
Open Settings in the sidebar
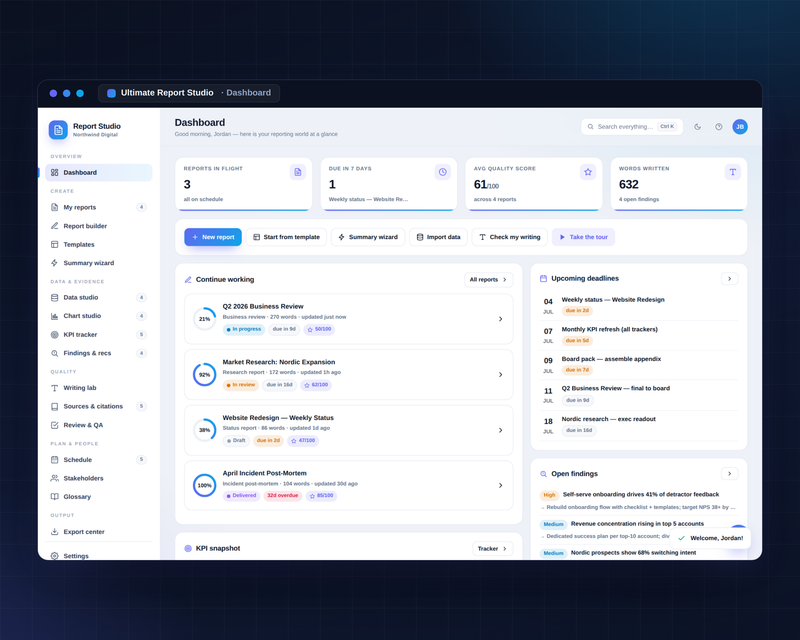[98, 555]
